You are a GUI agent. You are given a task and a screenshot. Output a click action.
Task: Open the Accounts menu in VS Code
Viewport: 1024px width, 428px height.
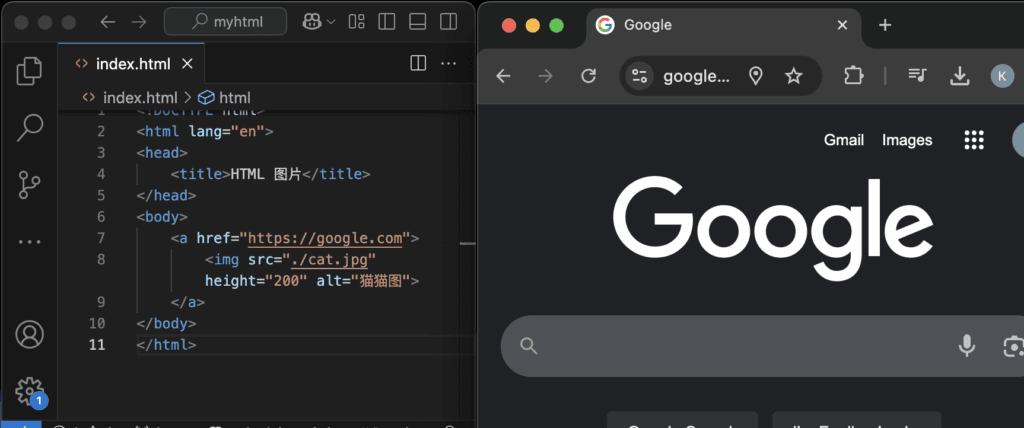(29, 335)
